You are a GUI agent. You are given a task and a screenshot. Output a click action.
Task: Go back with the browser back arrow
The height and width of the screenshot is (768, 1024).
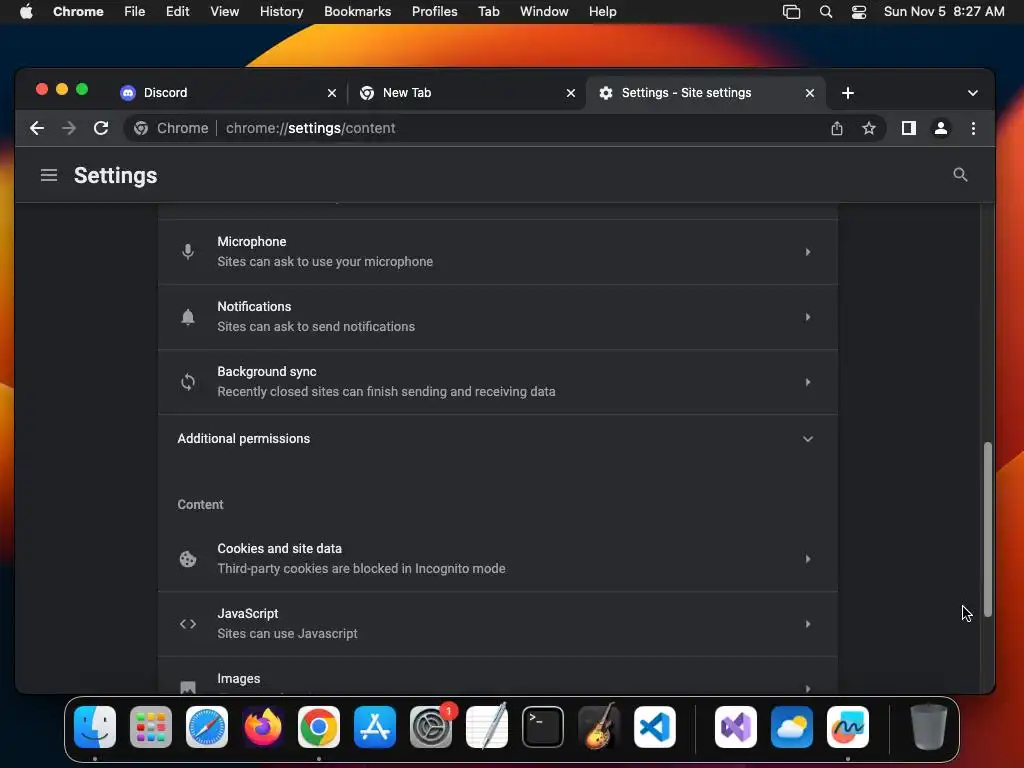(x=37, y=128)
